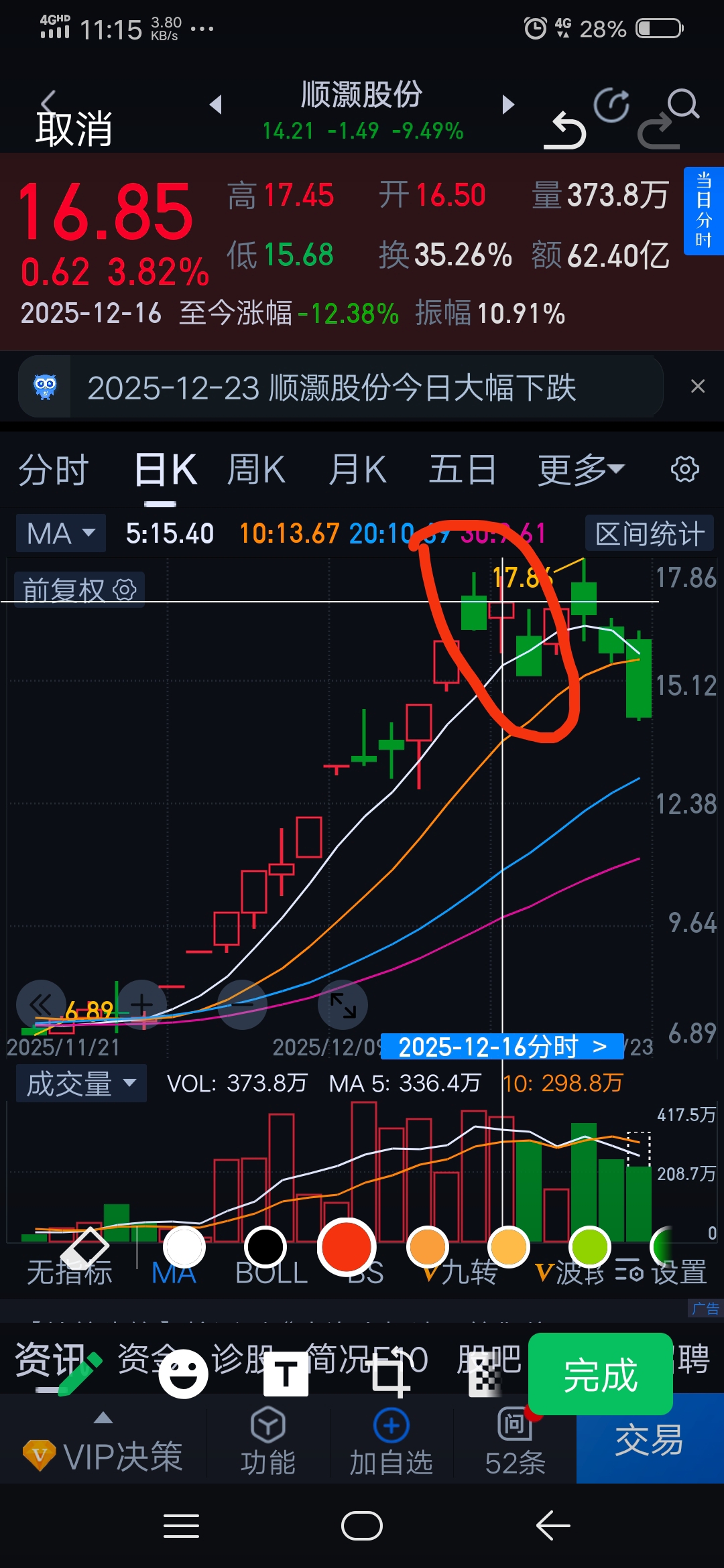
Task: Open the emoji sticker tool
Action: [183, 1374]
